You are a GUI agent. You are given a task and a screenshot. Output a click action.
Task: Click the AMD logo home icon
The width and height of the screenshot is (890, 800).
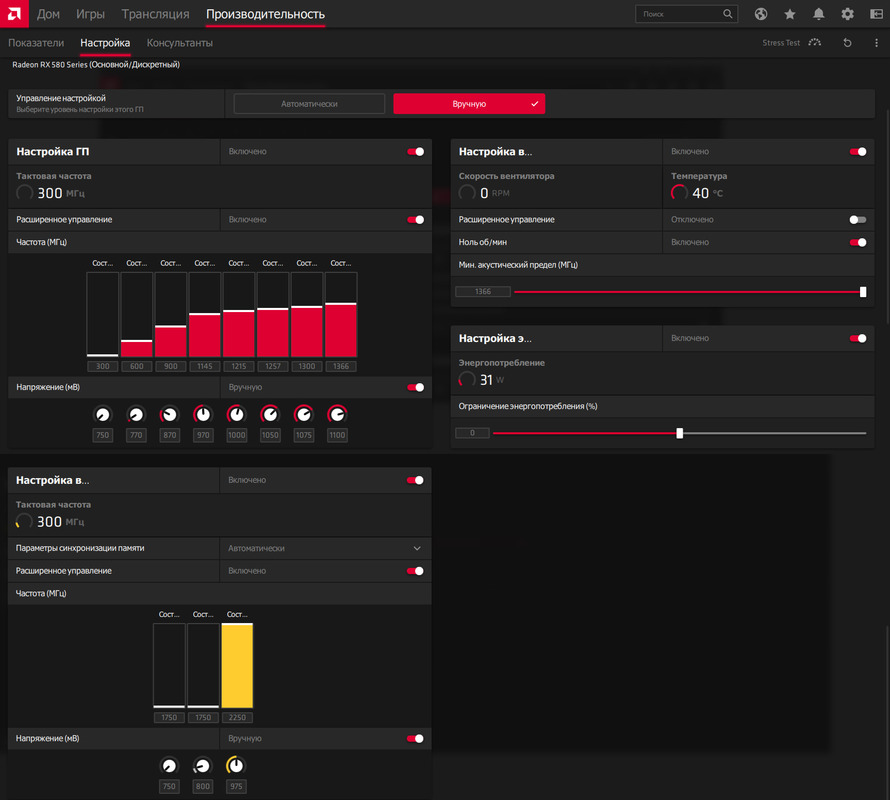[x=14, y=14]
